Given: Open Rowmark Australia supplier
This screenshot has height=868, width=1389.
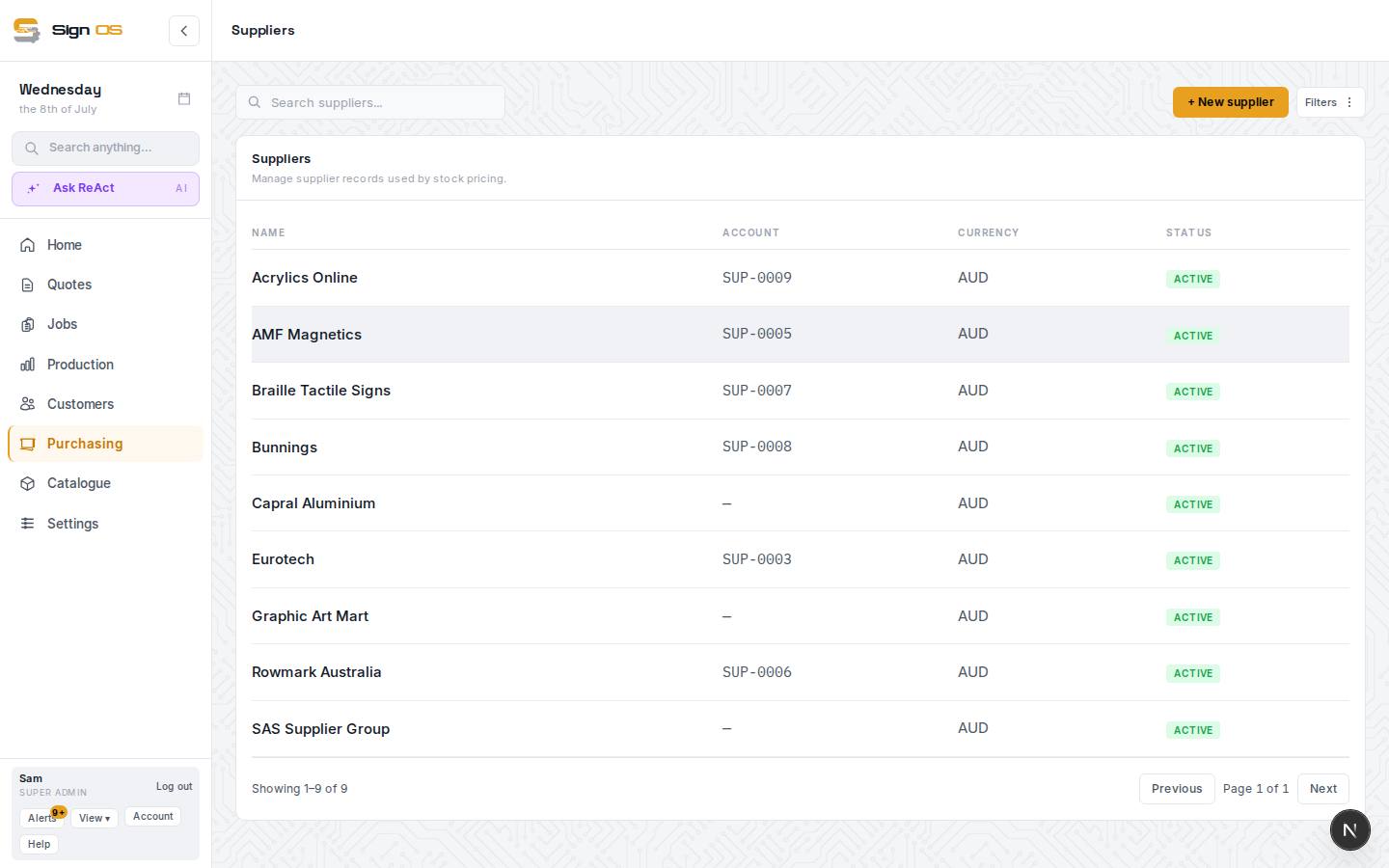Looking at the screenshot, I should [x=801, y=672].
